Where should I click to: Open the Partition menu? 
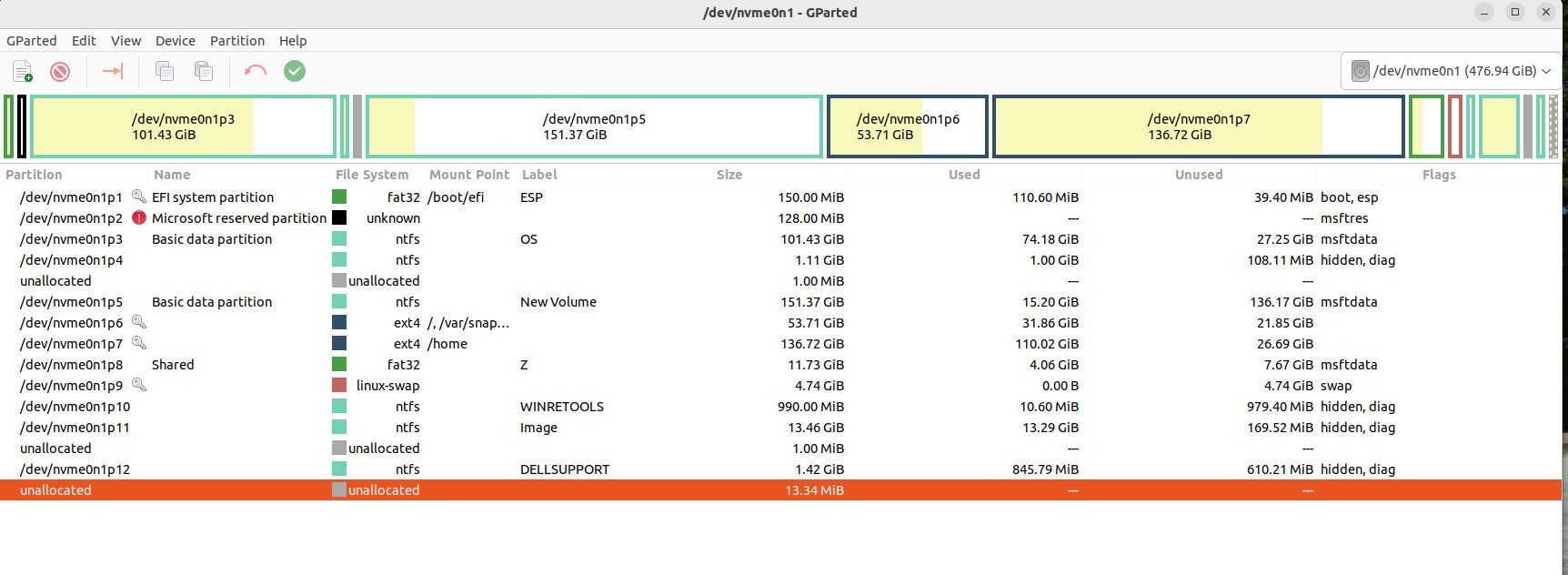point(237,41)
